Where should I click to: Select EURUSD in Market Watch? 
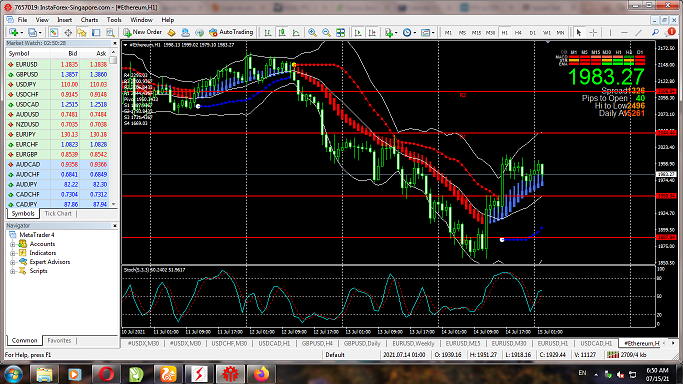[57, 64]
